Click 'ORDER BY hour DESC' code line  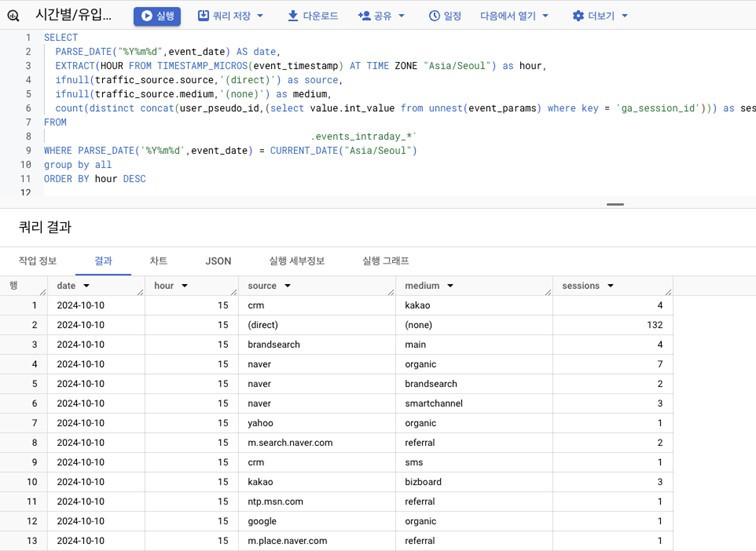click(x=94, y=179)
